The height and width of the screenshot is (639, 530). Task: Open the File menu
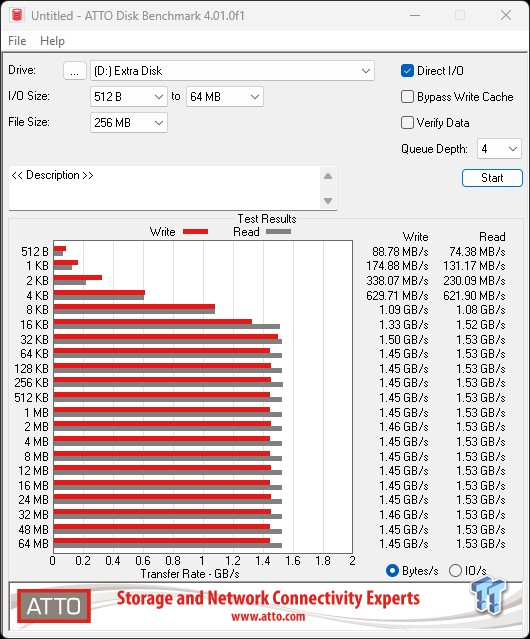coord(17,41)
